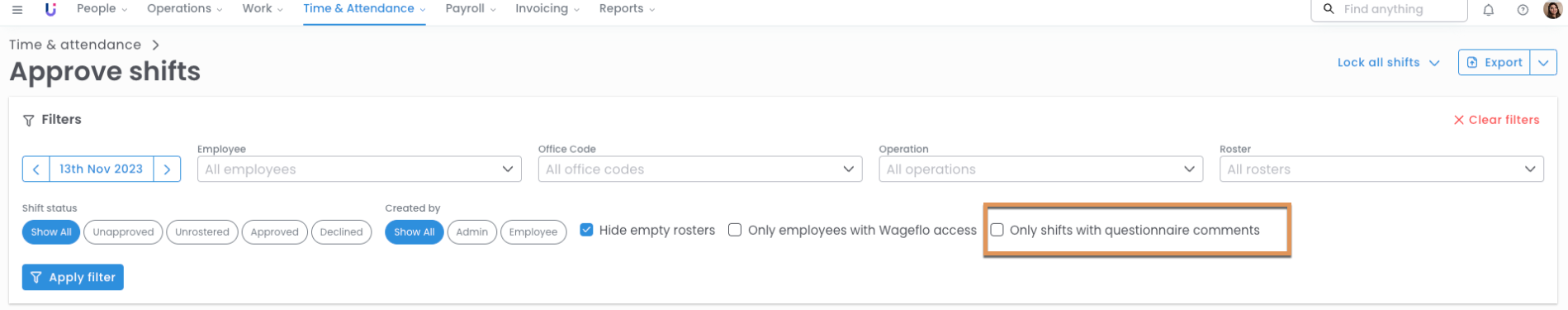This screenshot has height=310, width=1568.
Task: Open the help question mark icon
Action: point(1523,10)
